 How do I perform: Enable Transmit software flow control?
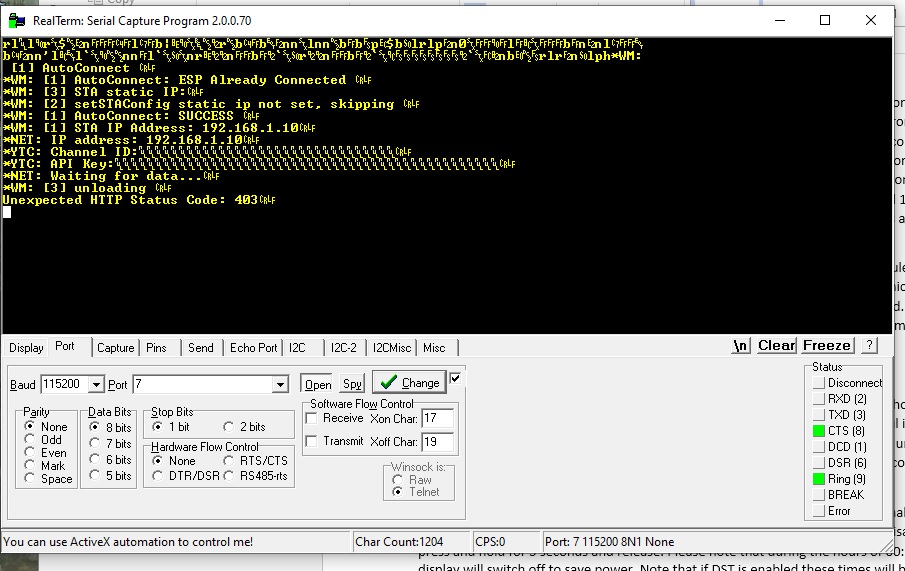pos(313,441)
